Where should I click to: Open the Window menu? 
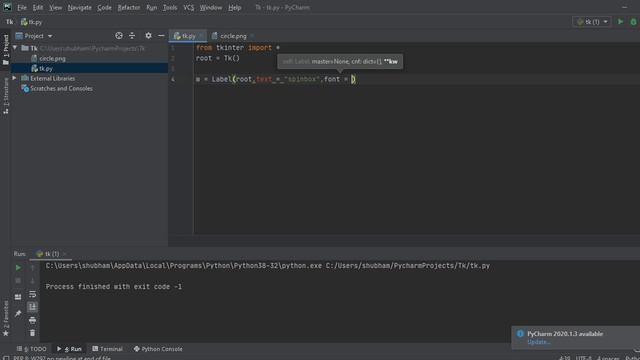click(x=211, y=7)
